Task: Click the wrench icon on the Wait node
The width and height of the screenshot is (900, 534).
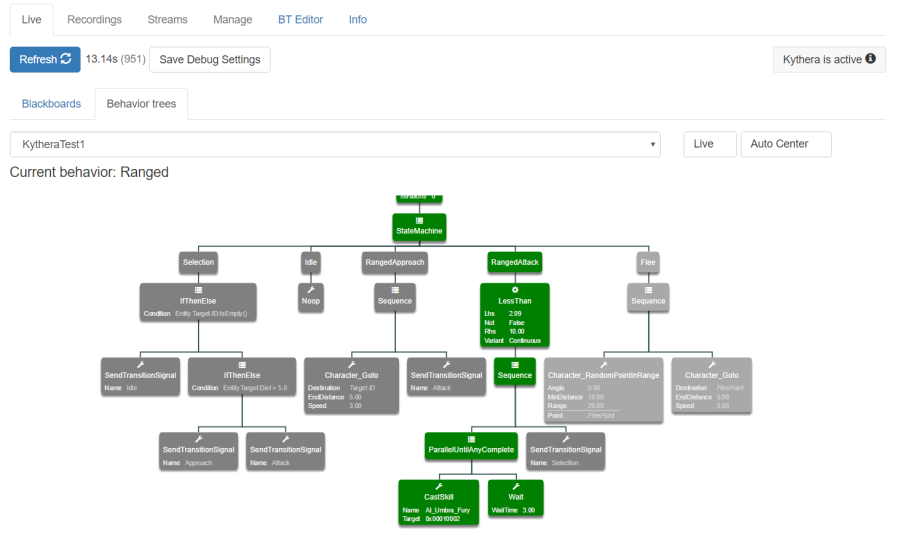Action: coord(515,486)
